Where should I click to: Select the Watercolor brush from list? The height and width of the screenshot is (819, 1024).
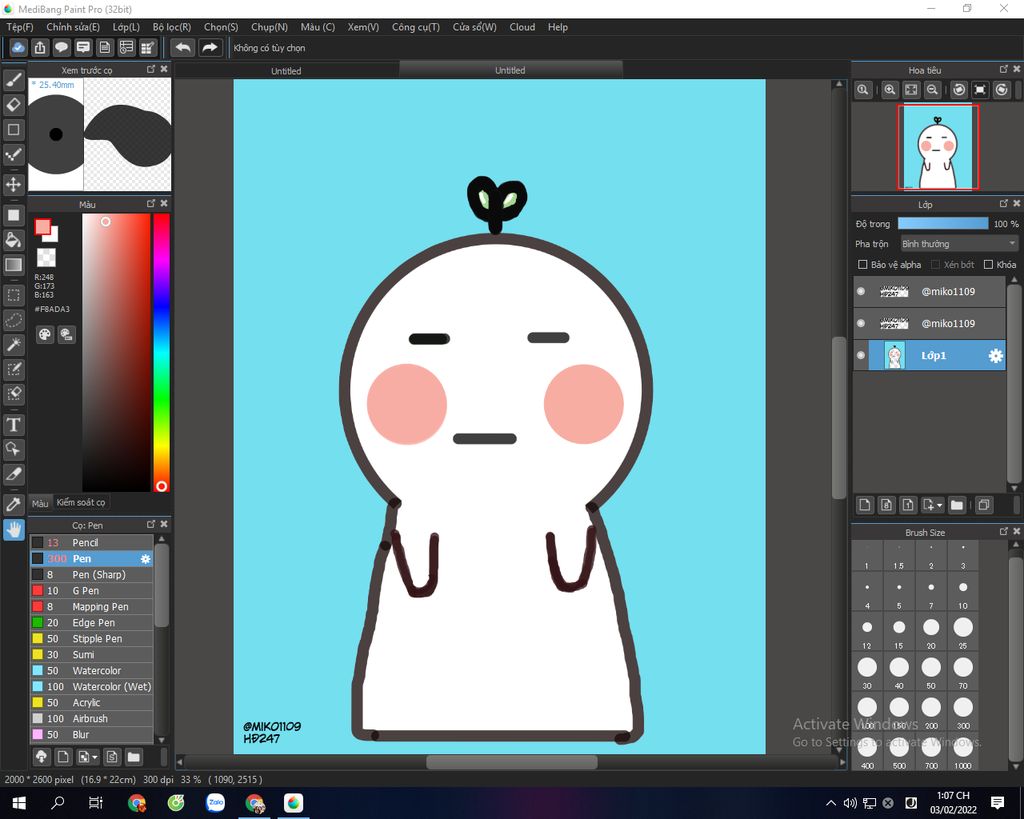pos(96,671)
